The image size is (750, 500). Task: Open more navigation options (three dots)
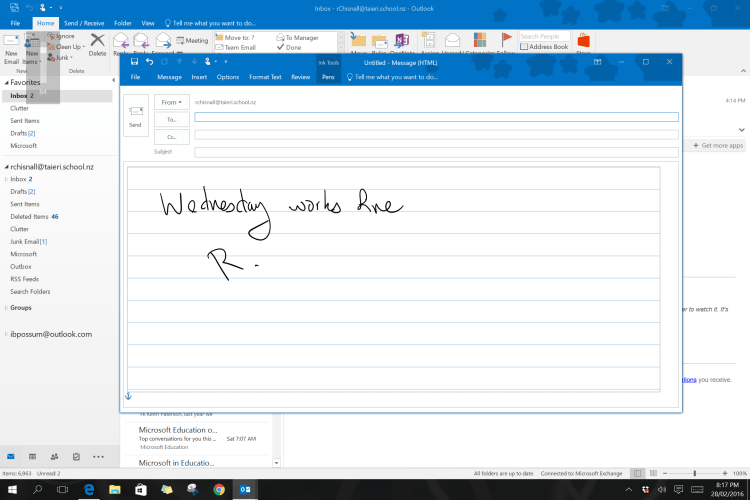pyautogui.click(x=99, y=456)
